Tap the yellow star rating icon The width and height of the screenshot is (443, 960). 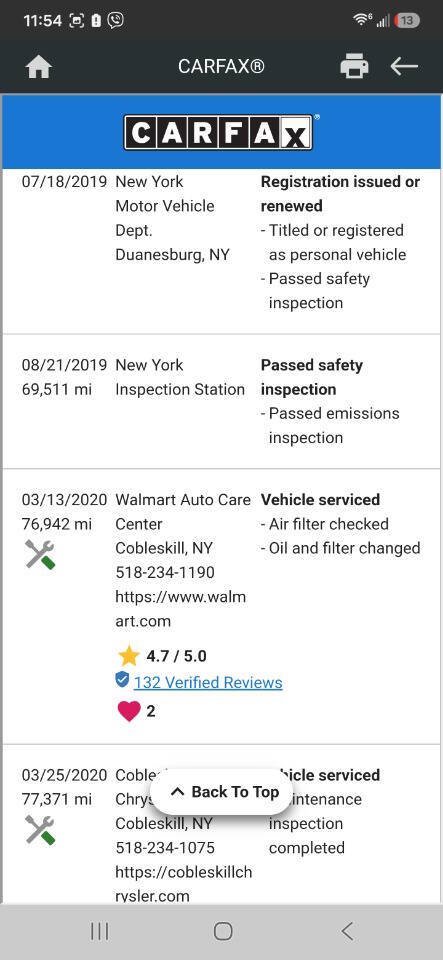[x=129, y=656]
